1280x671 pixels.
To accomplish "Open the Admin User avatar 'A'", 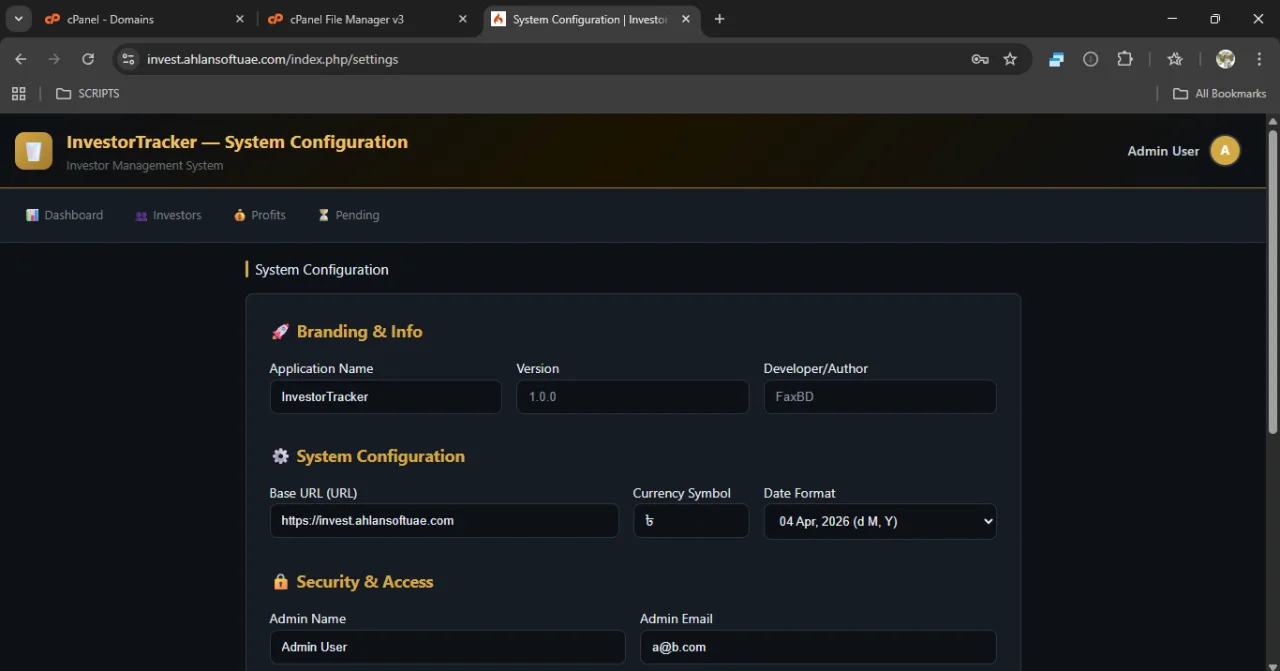I will coord(1225,151).
